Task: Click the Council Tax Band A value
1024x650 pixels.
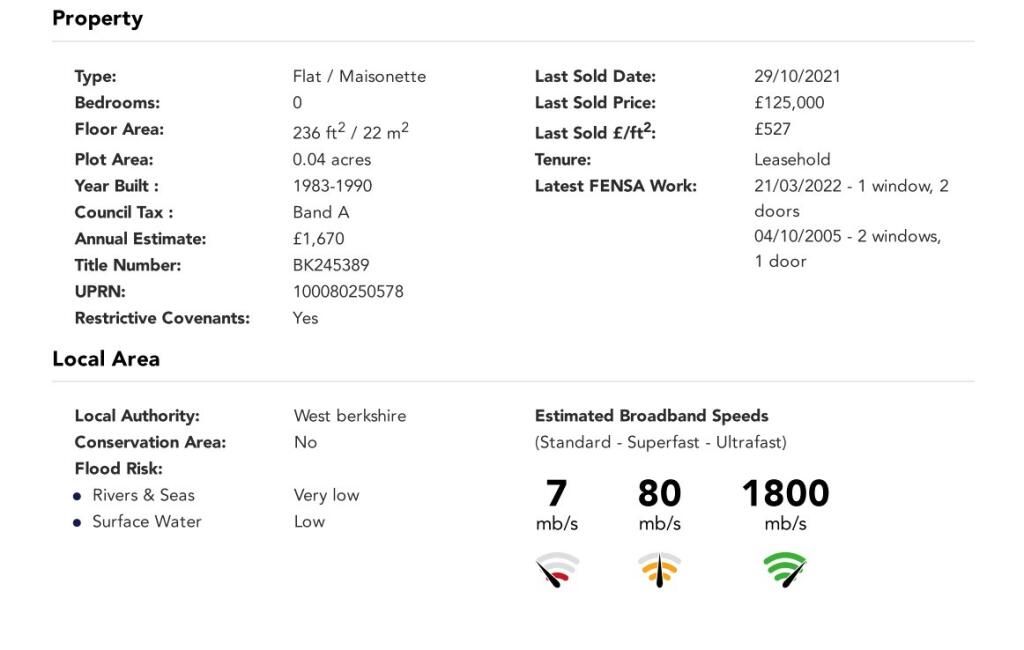Action: click(x=321, y=212)
